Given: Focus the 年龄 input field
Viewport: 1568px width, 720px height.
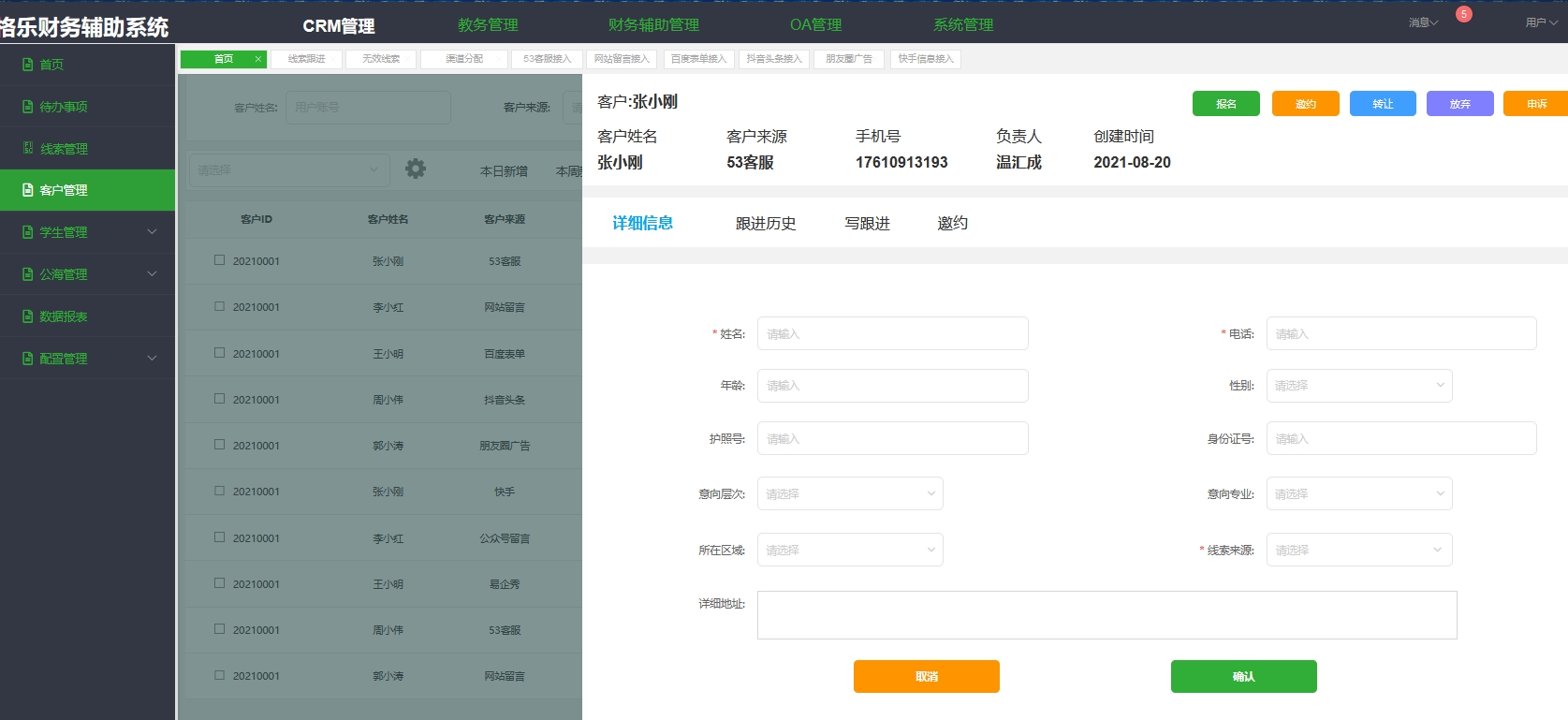Looking at the screenshot, I should point(893,386).
